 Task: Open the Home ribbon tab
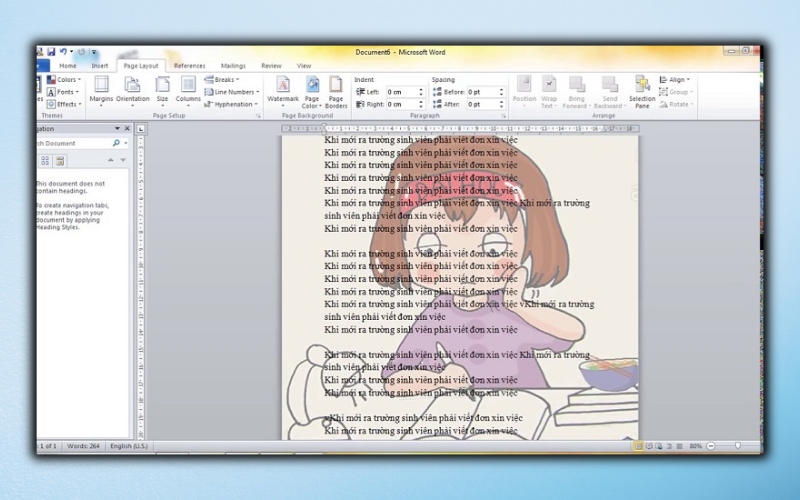(67, 66)
